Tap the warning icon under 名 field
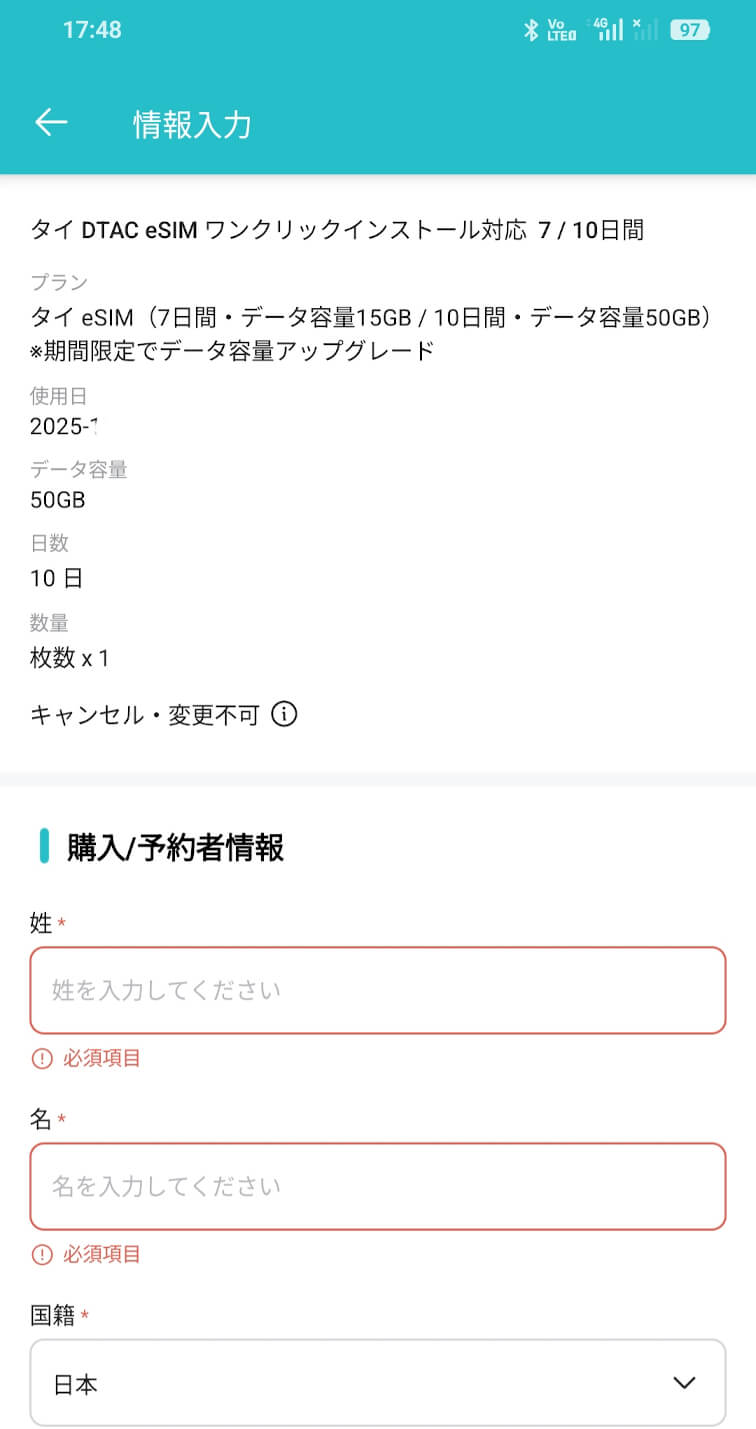 42,1254
